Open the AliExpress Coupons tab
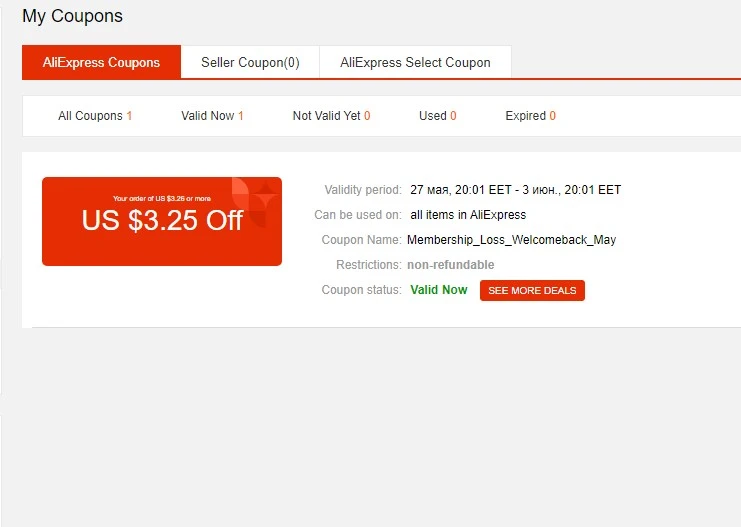Image resolution: width=741 pixels, height=527 pixels. click(101, 62)
